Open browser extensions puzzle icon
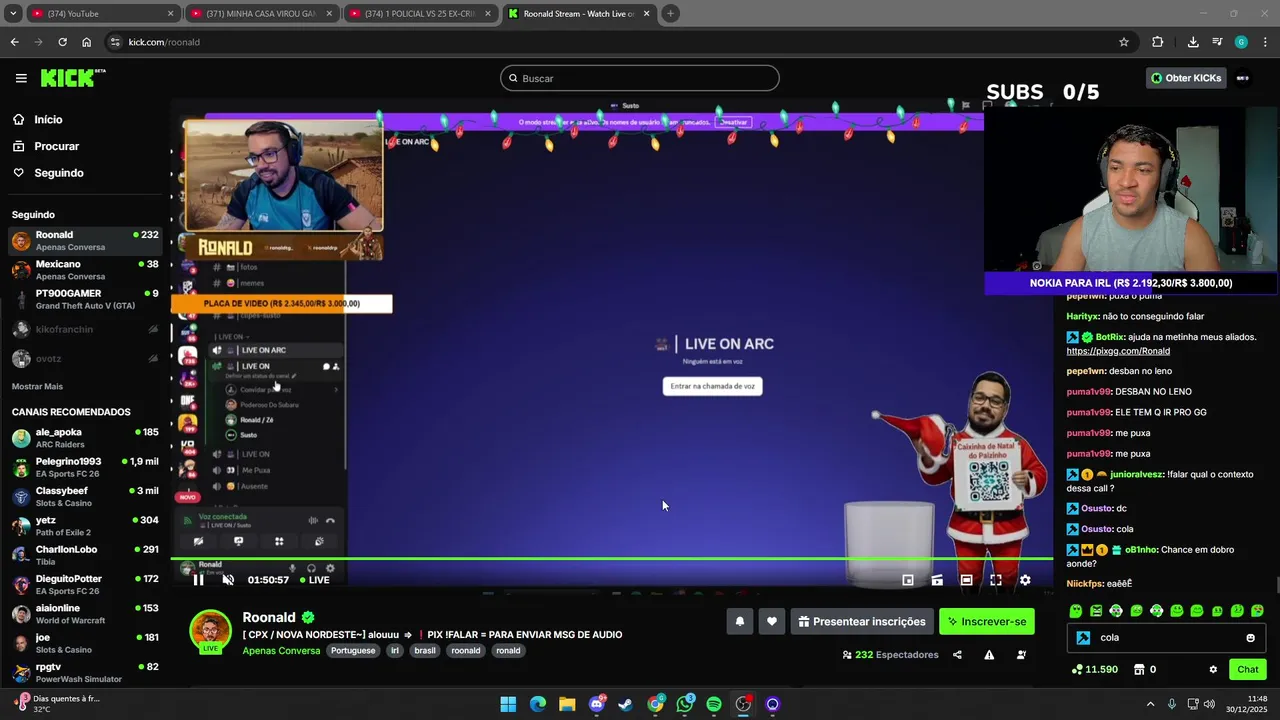This screenshot has height=720, width=1280. click(1158, 42)
